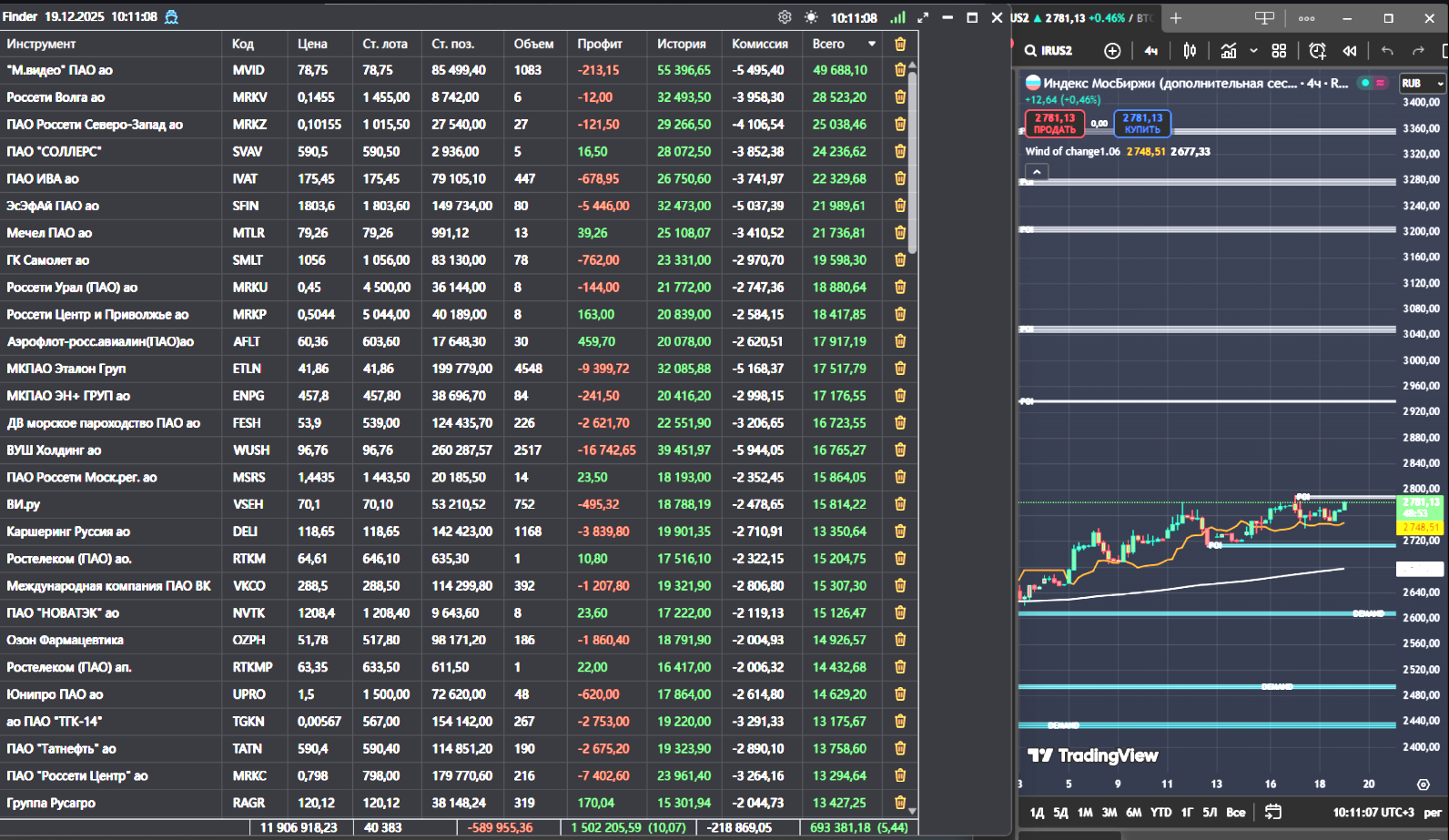Screen dimensions: 1449x840
Task: Toggle light theme with the sun icon
Action: (x=811, y=17)
